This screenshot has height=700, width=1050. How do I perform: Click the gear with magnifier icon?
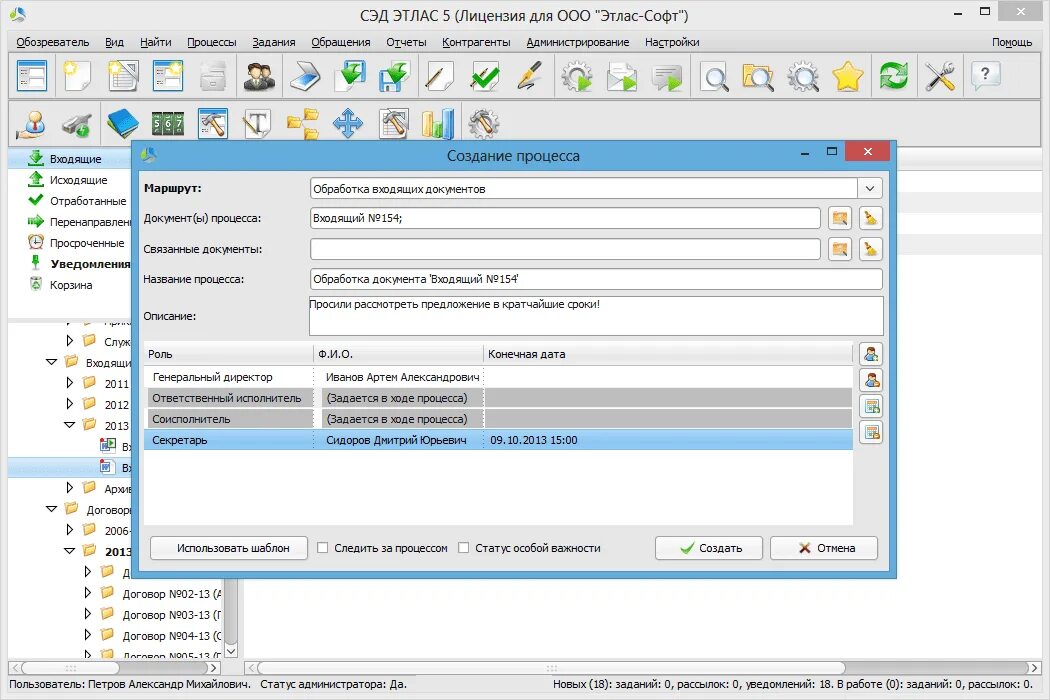click(x=803, y=76)
